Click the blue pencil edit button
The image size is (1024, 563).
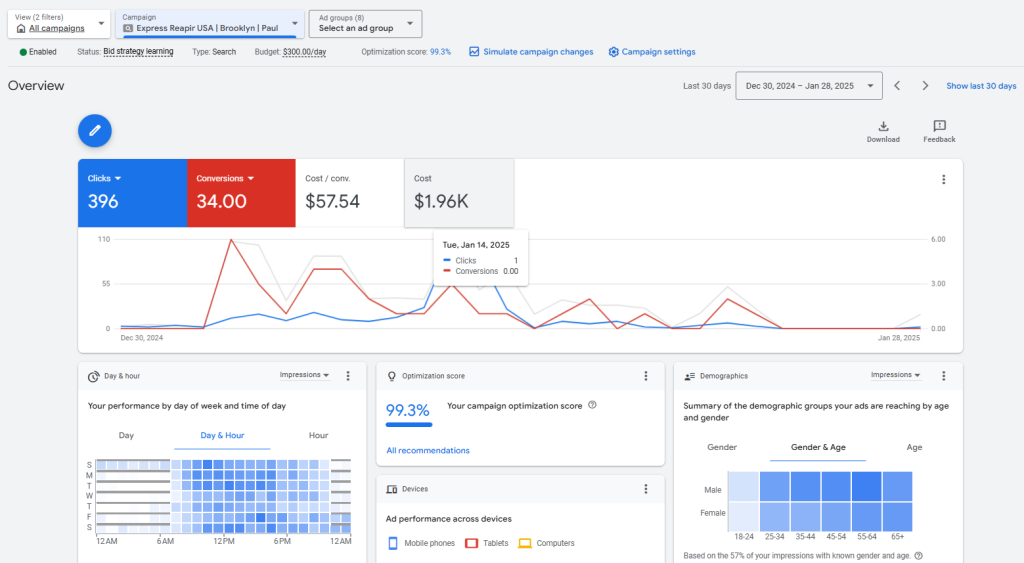coord(95,130)
